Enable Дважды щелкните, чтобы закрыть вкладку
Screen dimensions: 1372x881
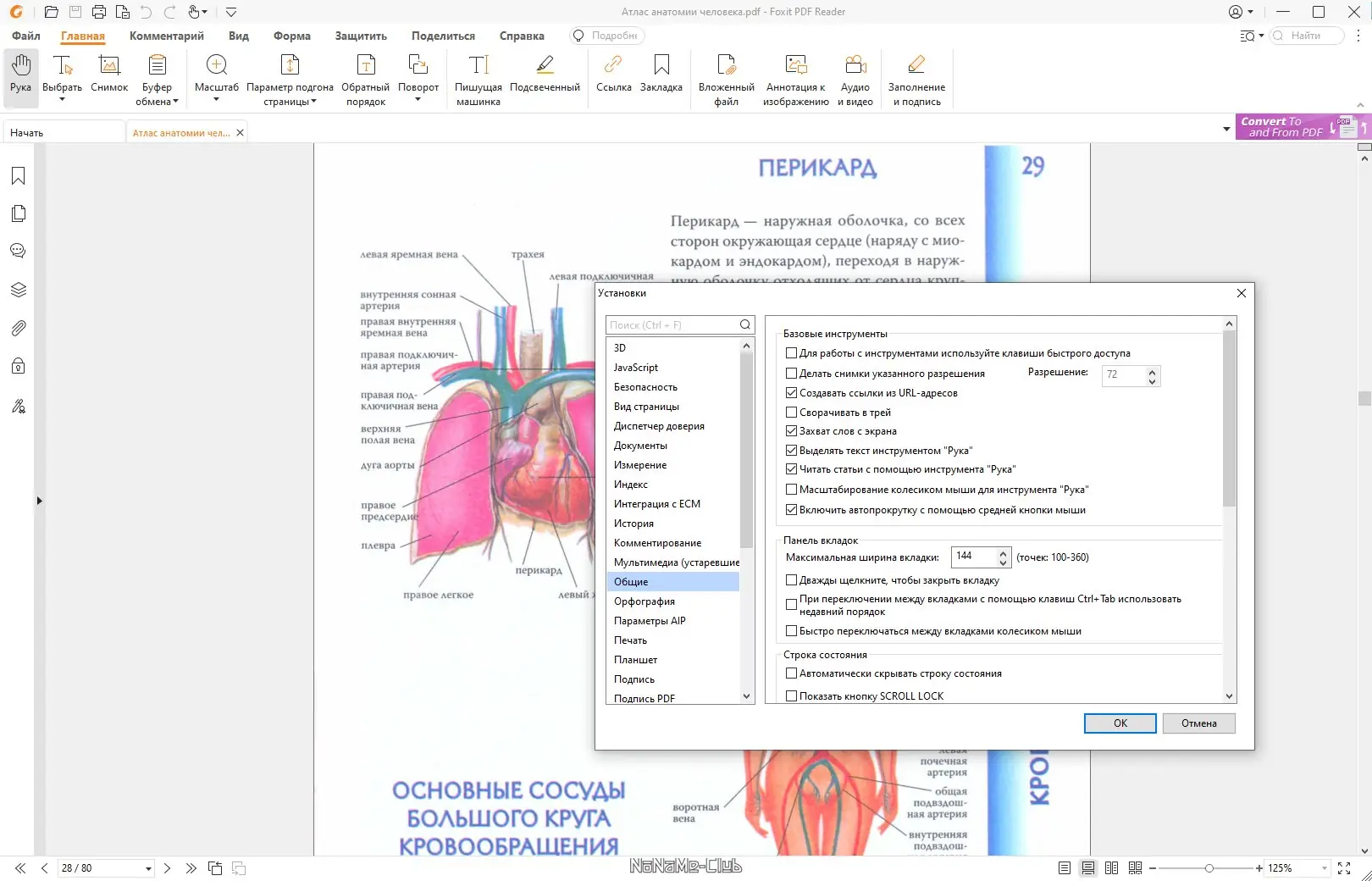(791, 580)
